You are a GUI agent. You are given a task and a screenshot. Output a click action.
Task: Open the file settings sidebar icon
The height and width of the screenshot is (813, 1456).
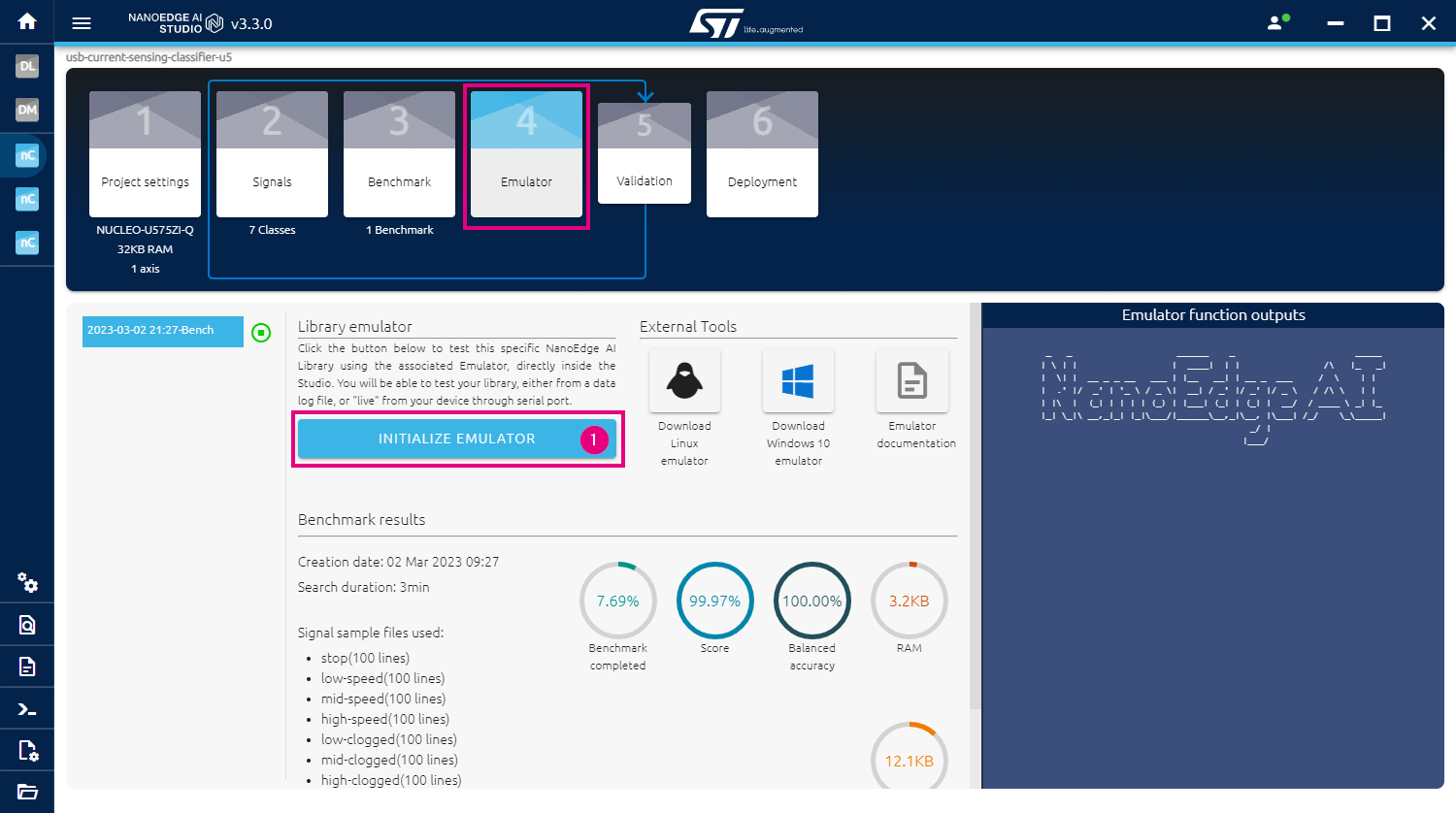[x=27, y=750]
